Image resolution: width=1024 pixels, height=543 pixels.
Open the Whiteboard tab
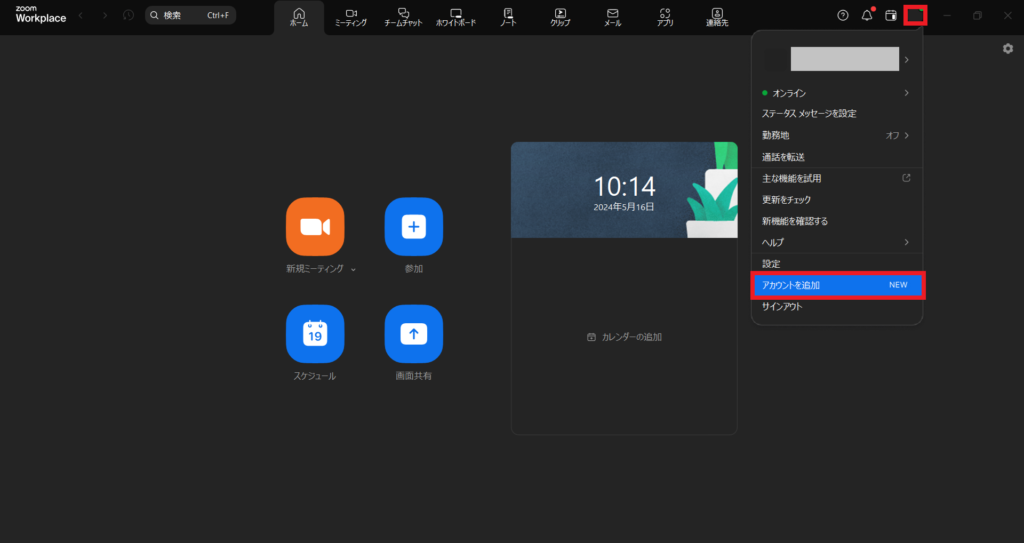pyautogui.click(x=456, y=17)
